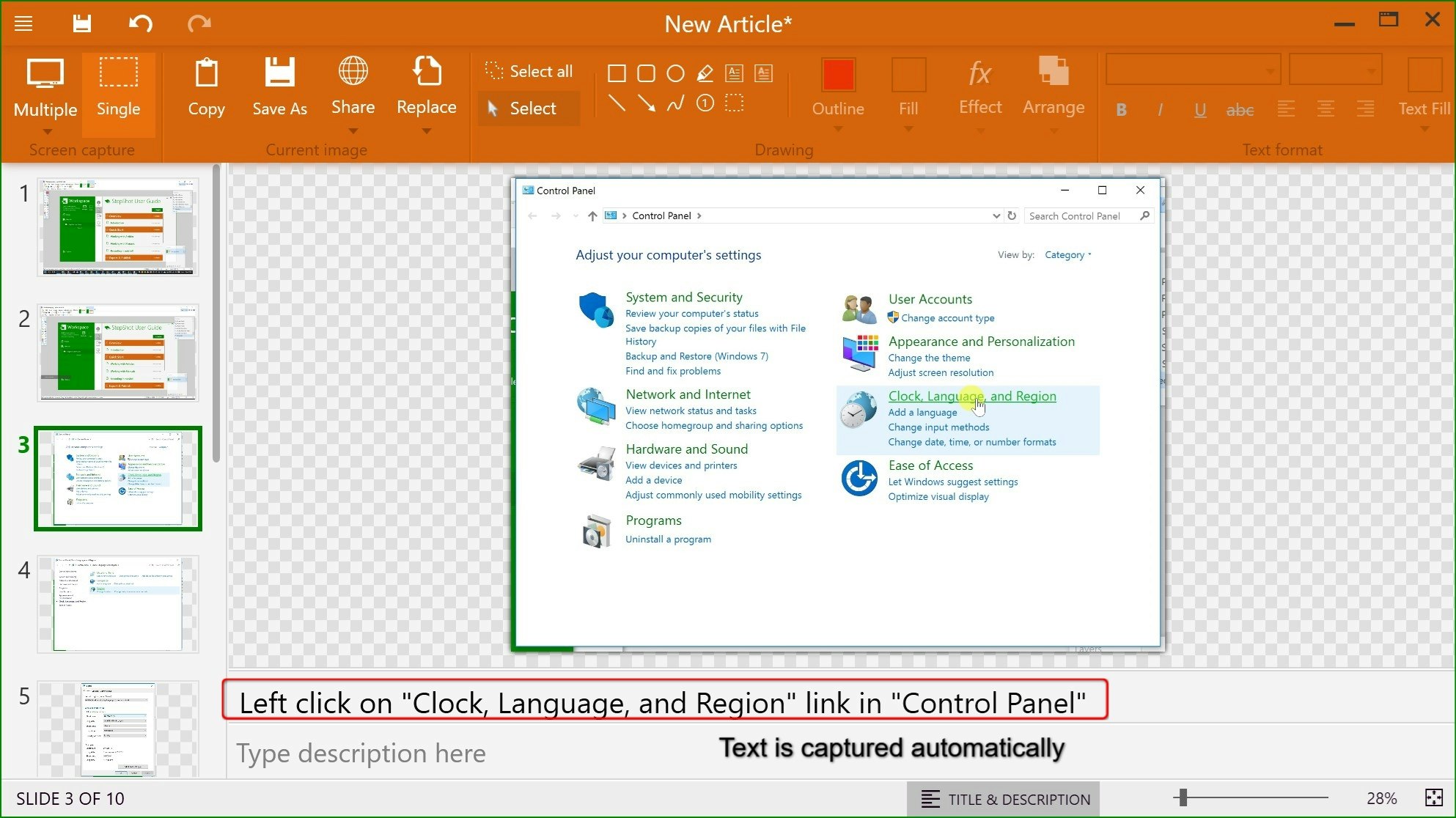This screenshot has width=1456, height=818.
Task: Expand the Share dropdown
Action: tap(353, 130)
